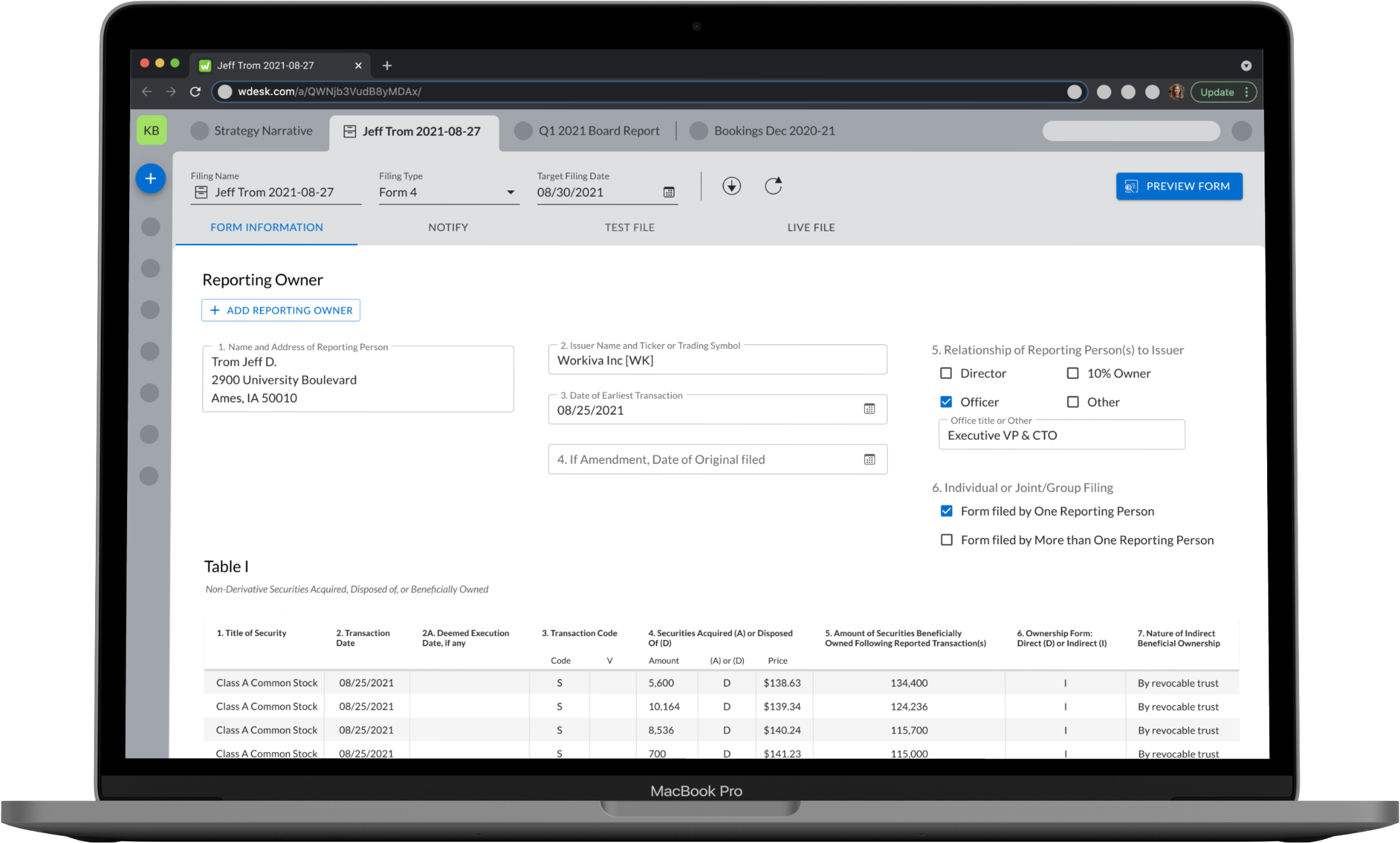Click the top search bar
The width and height of the screenshot is (1400, 843).
coord(1131,131)
